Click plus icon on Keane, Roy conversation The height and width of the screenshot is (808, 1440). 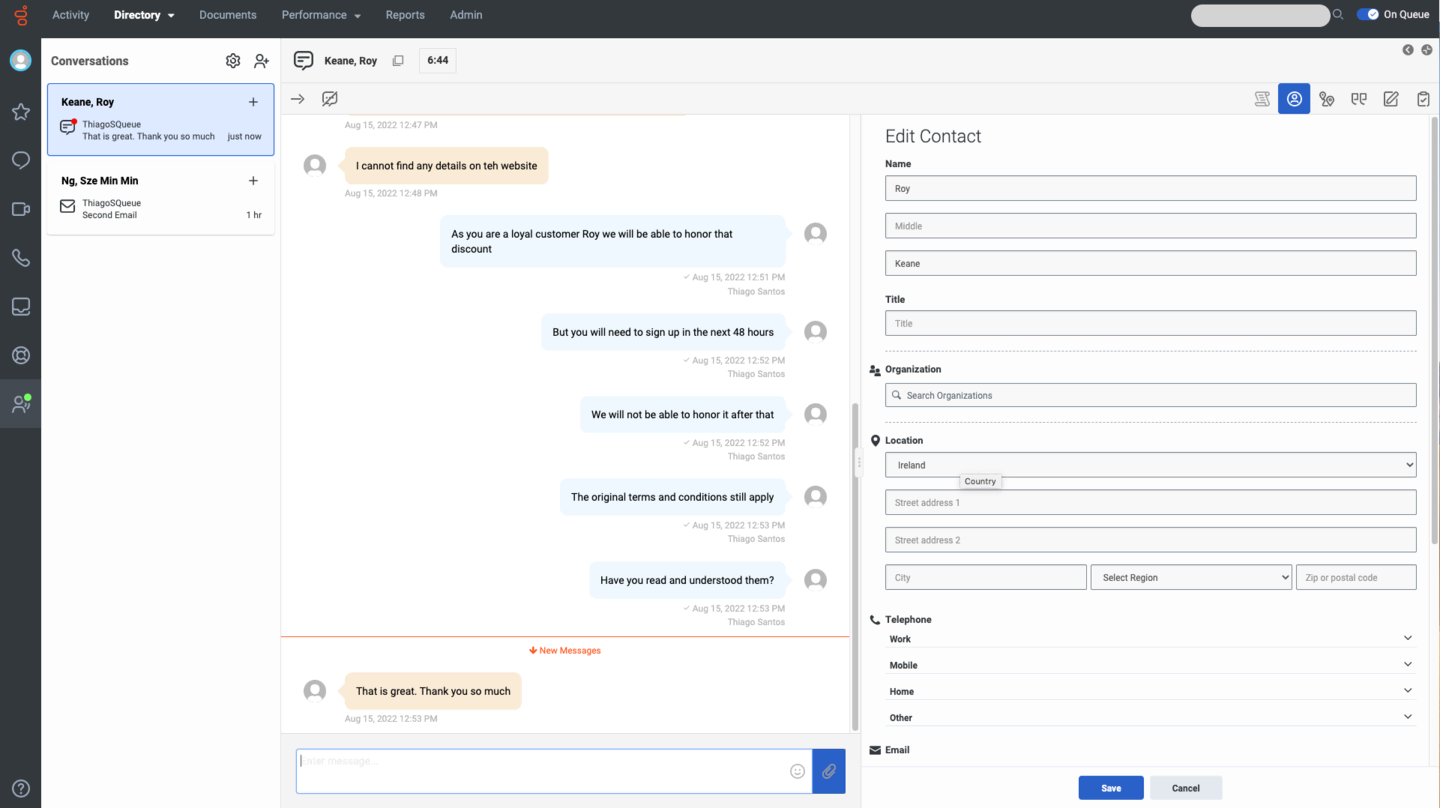click(253, 102)
